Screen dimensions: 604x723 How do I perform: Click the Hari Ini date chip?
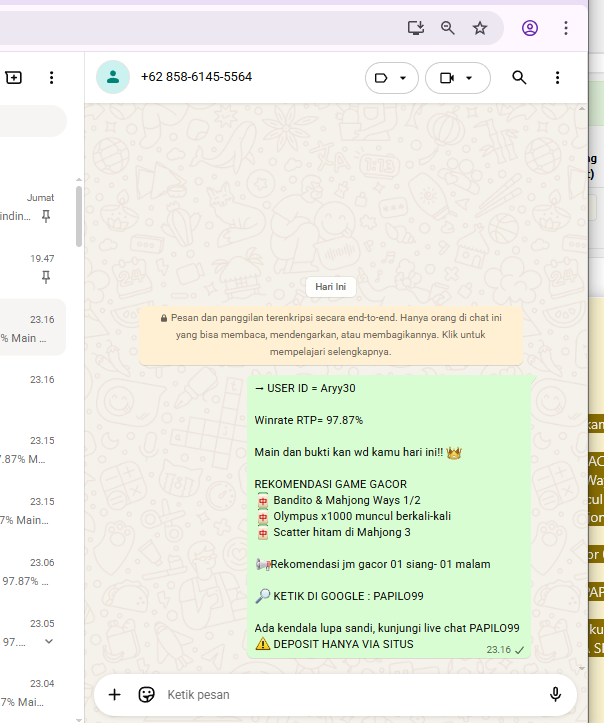tap(331, 287)
